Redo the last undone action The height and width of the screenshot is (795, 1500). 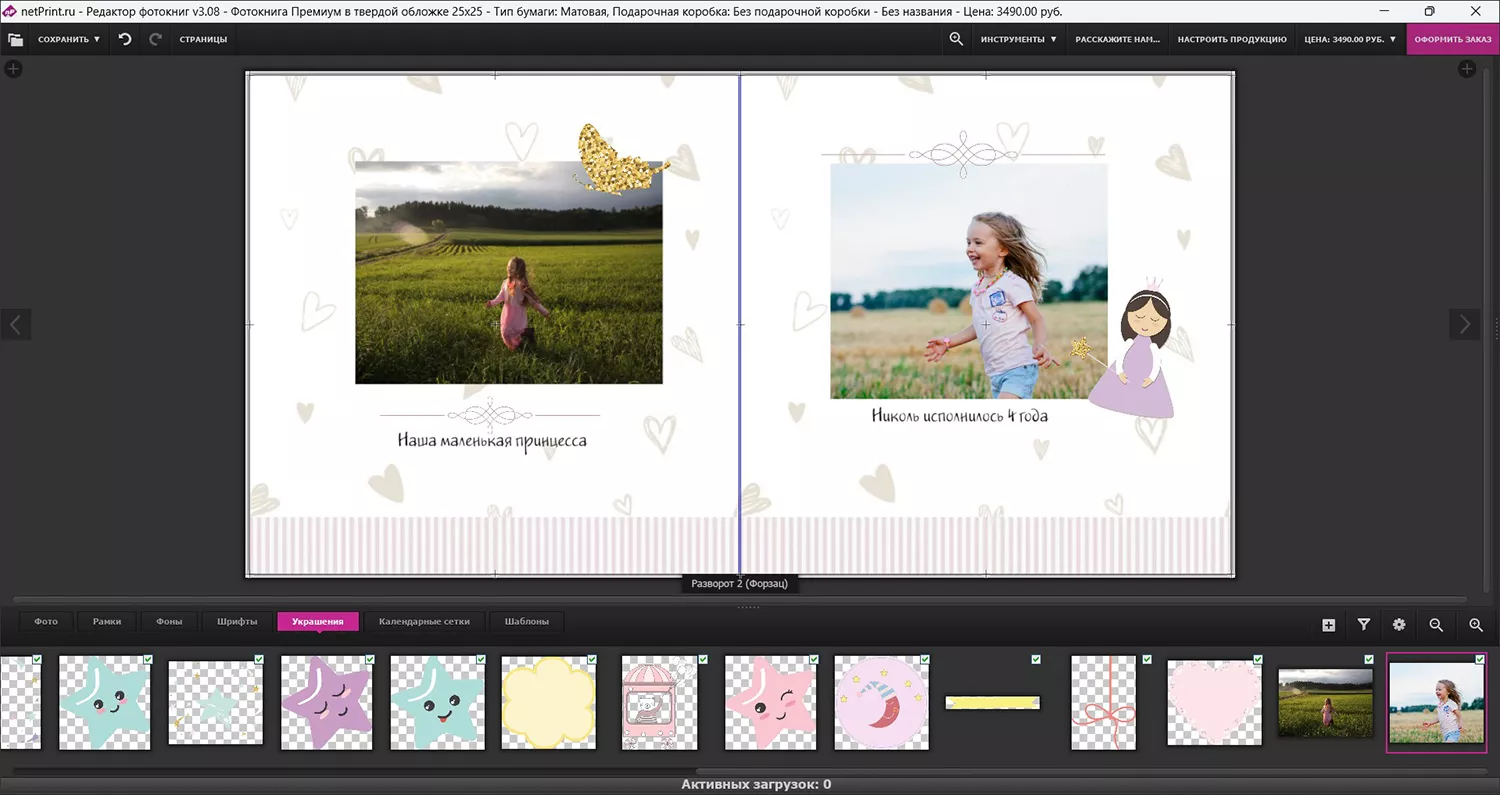pos(155,39)
